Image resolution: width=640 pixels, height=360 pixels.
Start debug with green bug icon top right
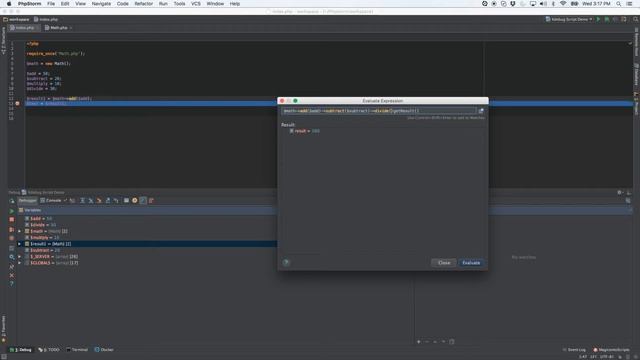[607, 19]
